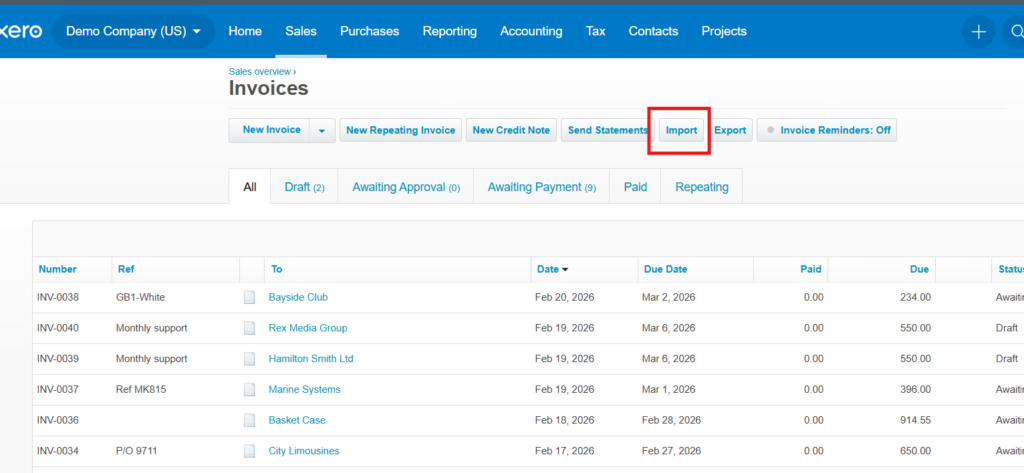
Task: Switch to the Repeating tab
Action: click(702, 187)
